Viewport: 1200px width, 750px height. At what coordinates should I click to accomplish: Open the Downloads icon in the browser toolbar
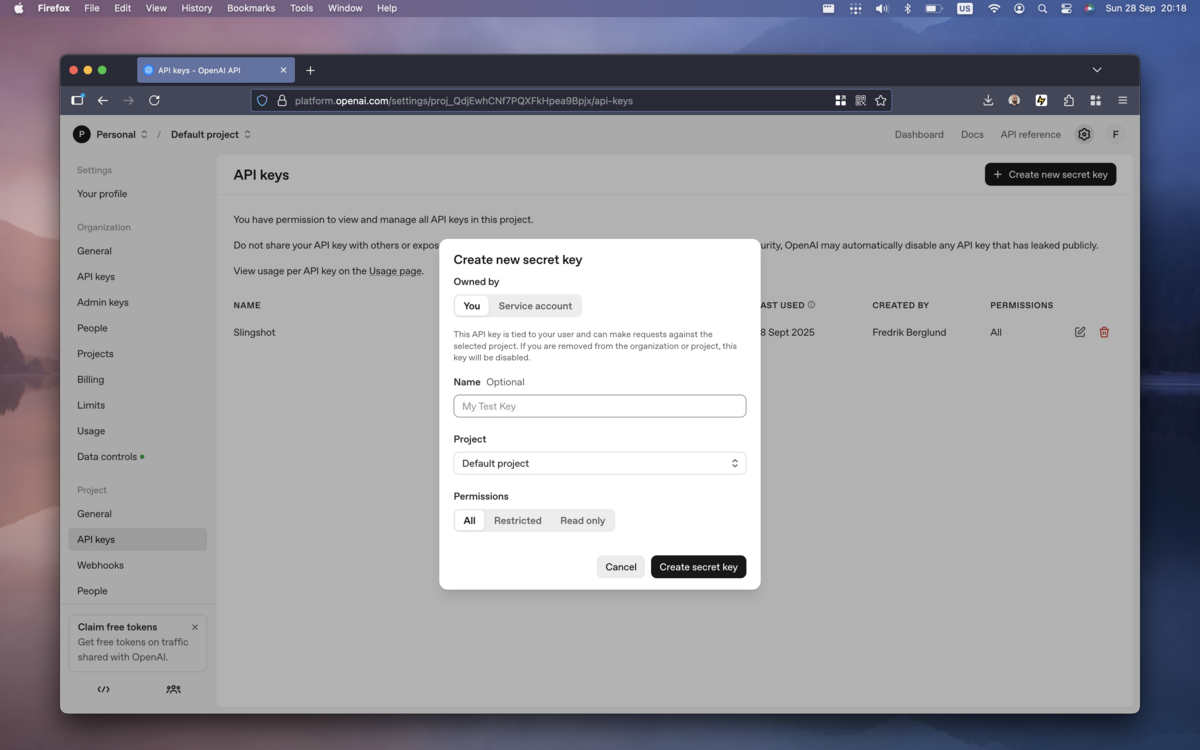(987, 100)
